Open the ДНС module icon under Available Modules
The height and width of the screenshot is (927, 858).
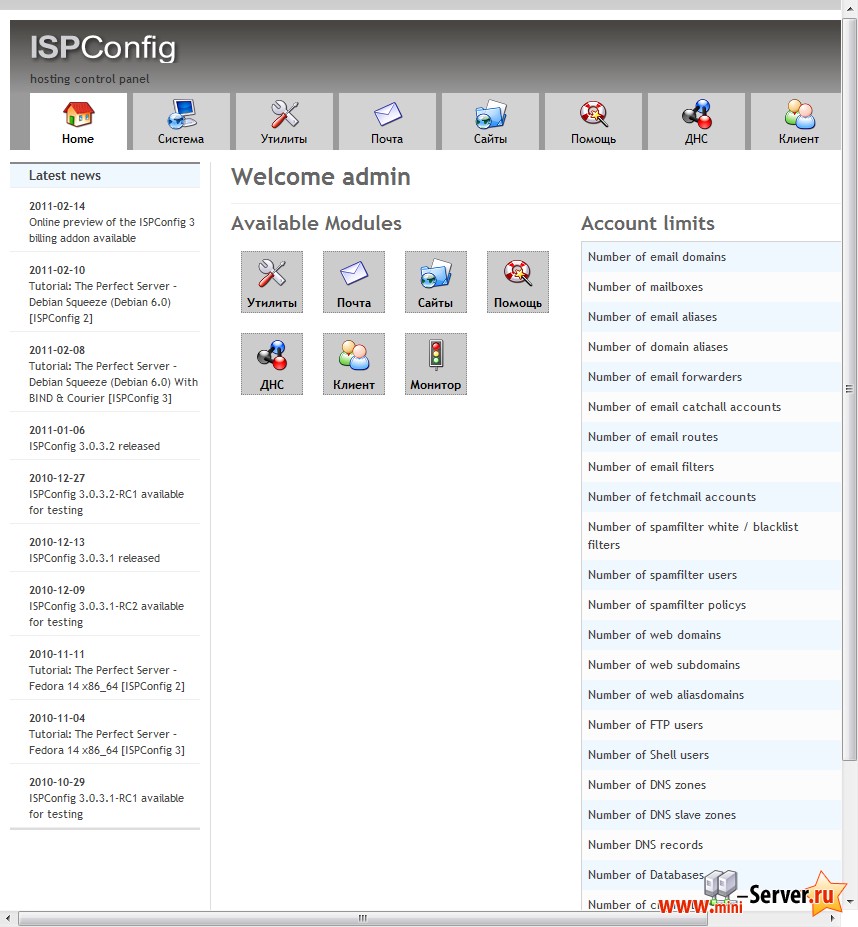click(x=272, y=363)
